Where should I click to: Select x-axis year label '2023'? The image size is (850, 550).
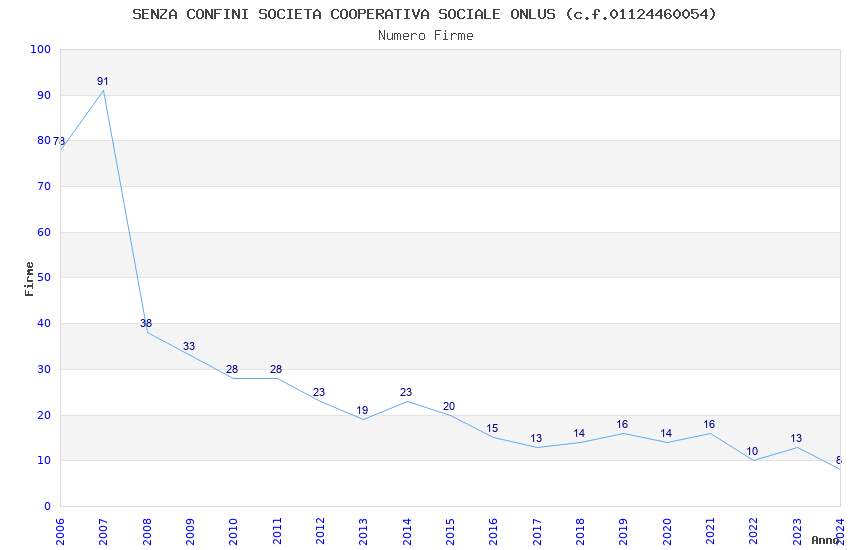click(797, 531)
